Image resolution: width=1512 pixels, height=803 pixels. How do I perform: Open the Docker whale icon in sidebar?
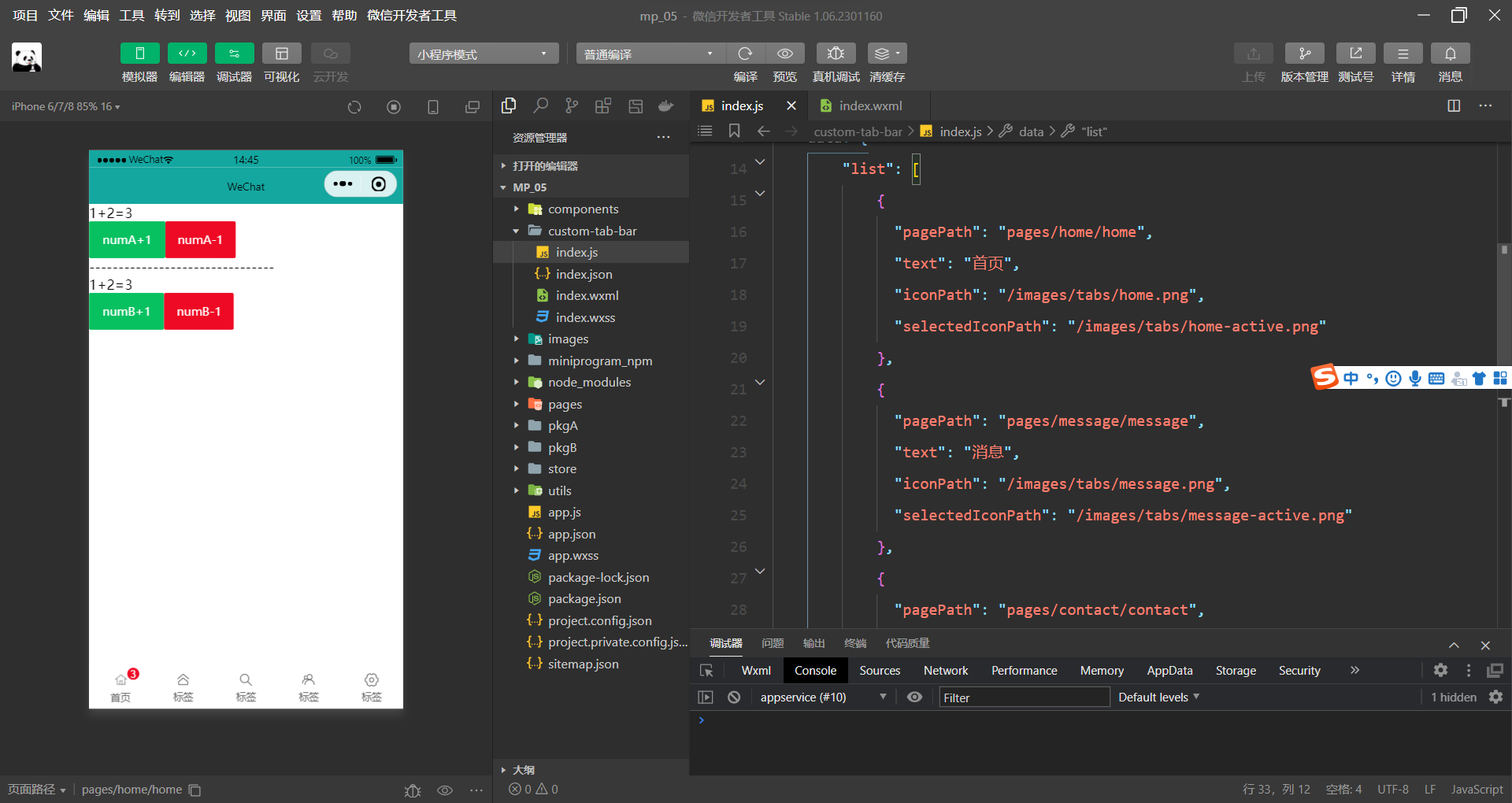(x=666, y=105)
